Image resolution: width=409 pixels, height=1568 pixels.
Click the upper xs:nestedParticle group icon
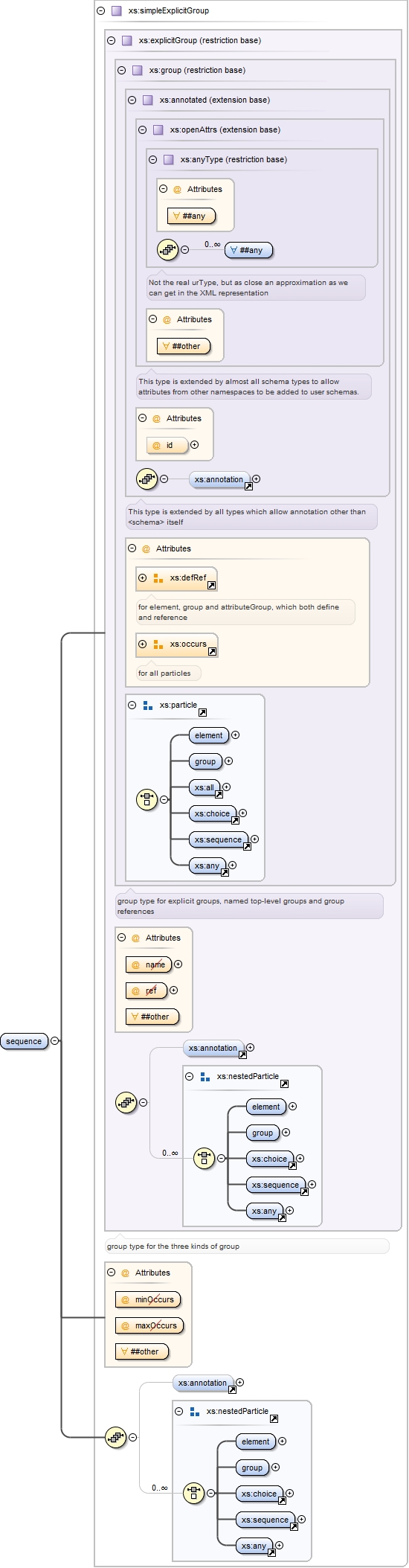(204, 1076)
